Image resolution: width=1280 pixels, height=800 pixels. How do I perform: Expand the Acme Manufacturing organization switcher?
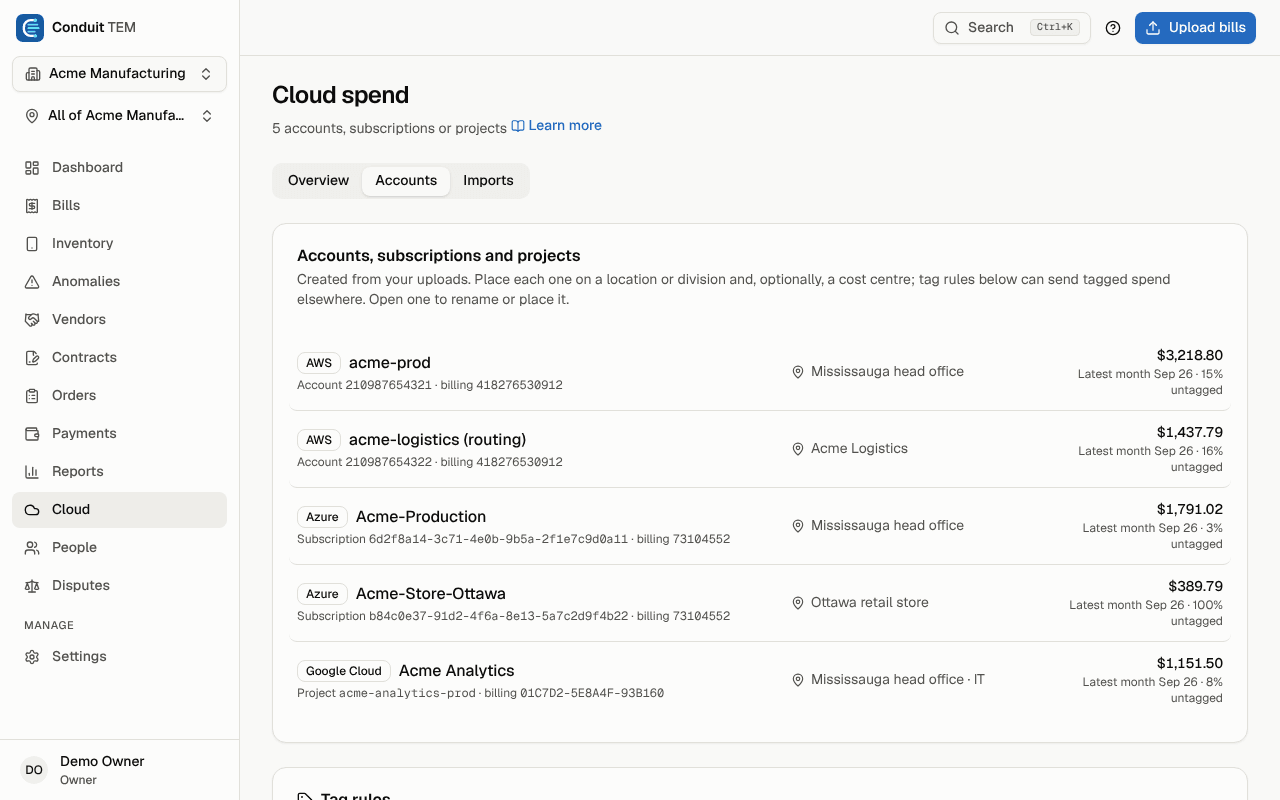coord(119,74)
